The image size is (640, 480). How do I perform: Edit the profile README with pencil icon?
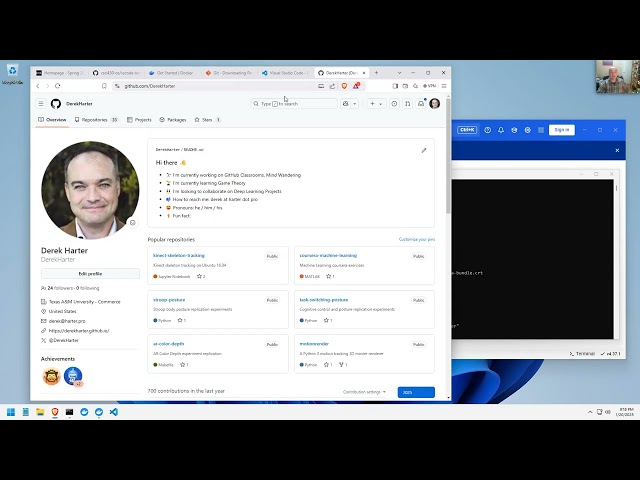424,150
